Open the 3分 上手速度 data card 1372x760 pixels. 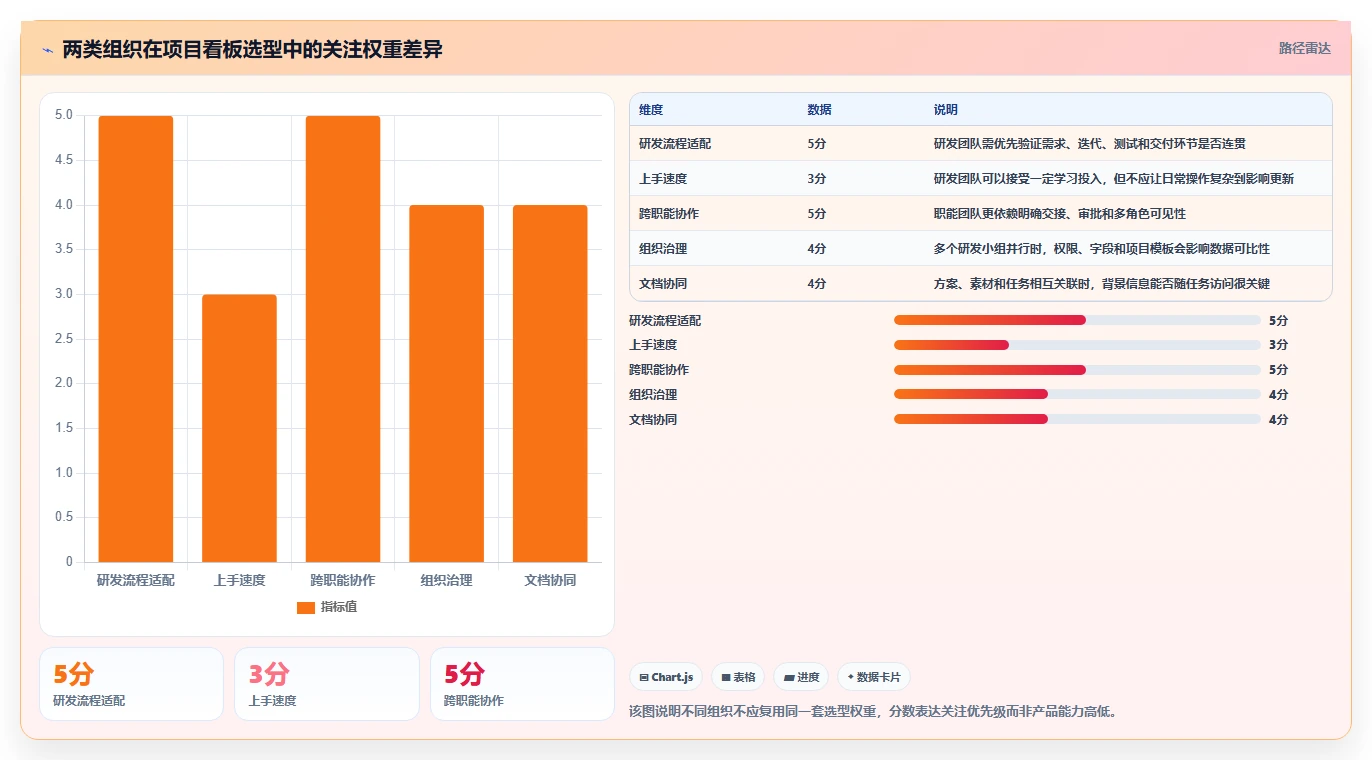pyautogui.click(x=327, y=684)
